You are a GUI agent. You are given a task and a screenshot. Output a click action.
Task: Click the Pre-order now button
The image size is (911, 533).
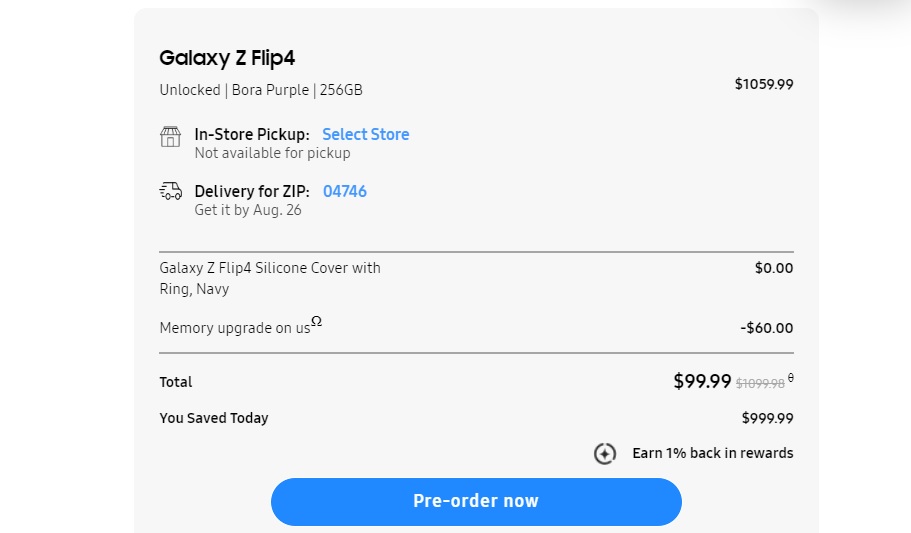click(476, 502)
